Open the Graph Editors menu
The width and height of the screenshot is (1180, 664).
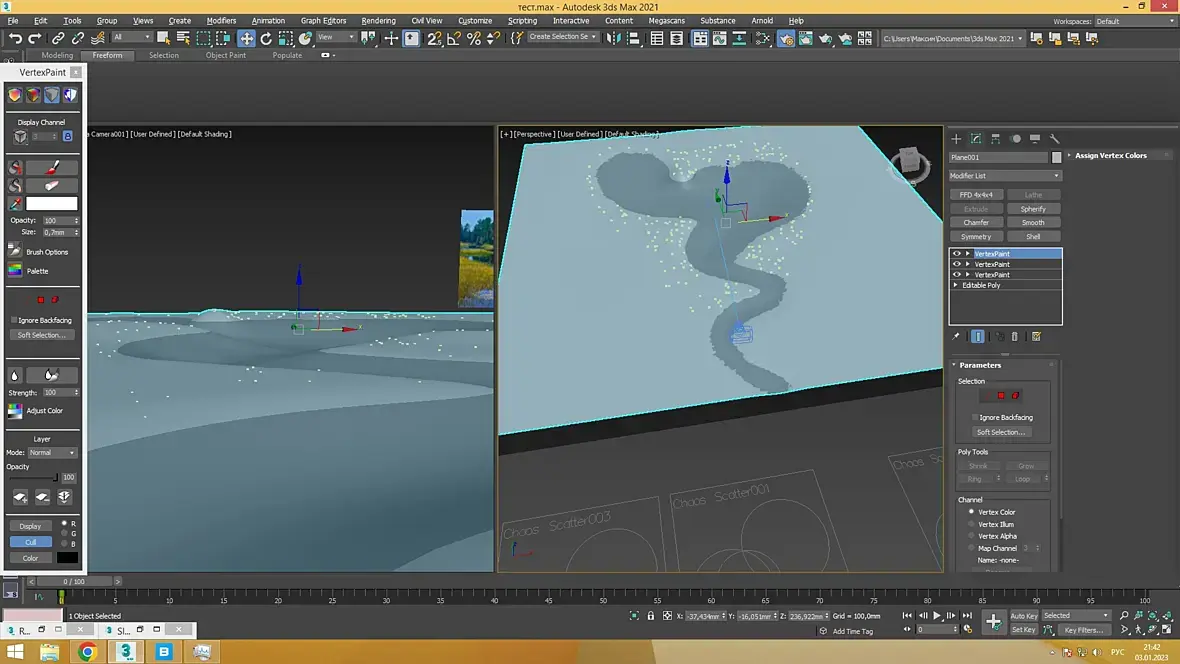(323, 20)
